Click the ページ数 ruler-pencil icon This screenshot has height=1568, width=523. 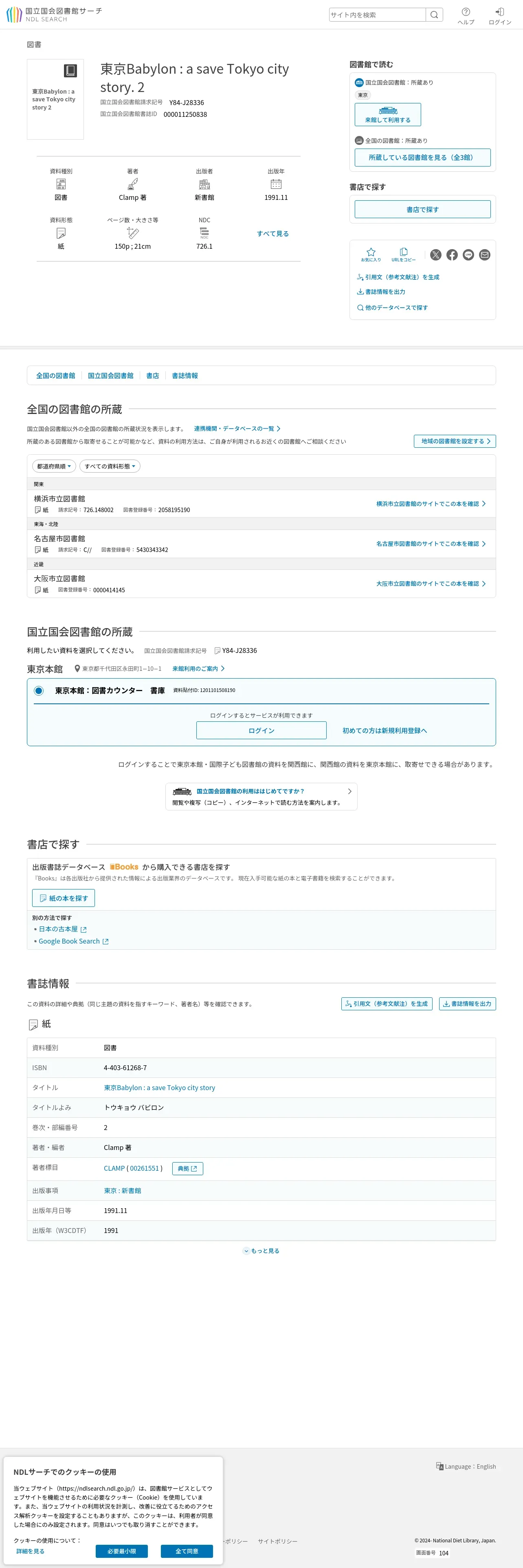pos(133,232)
